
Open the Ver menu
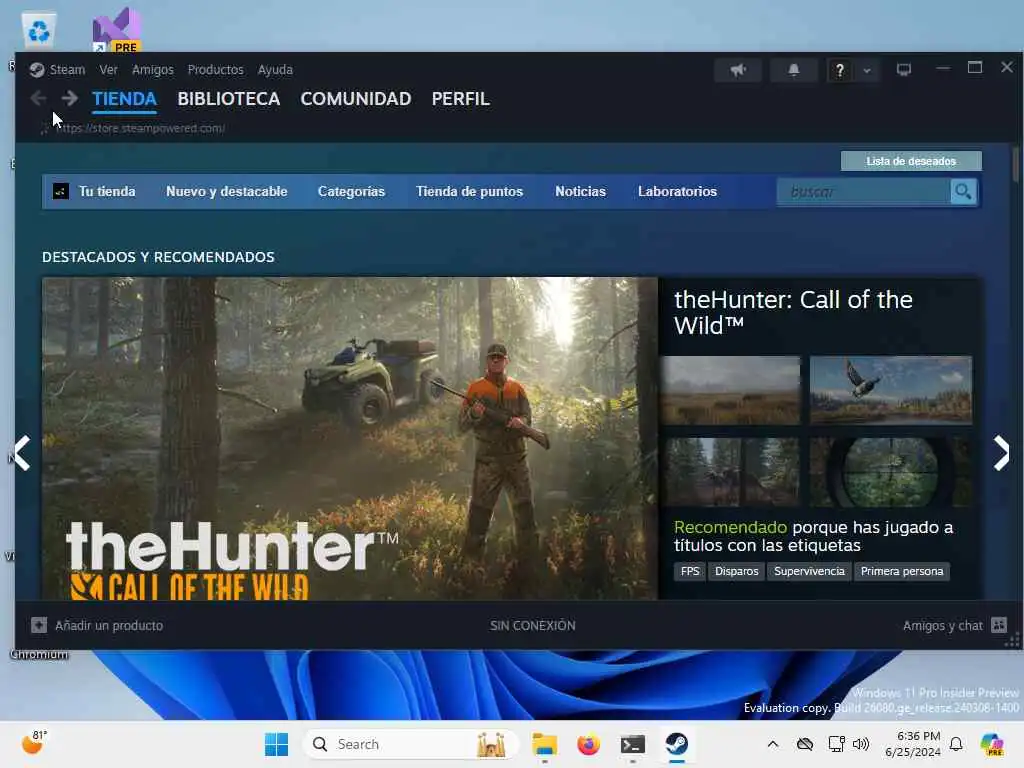pos(108,70)
